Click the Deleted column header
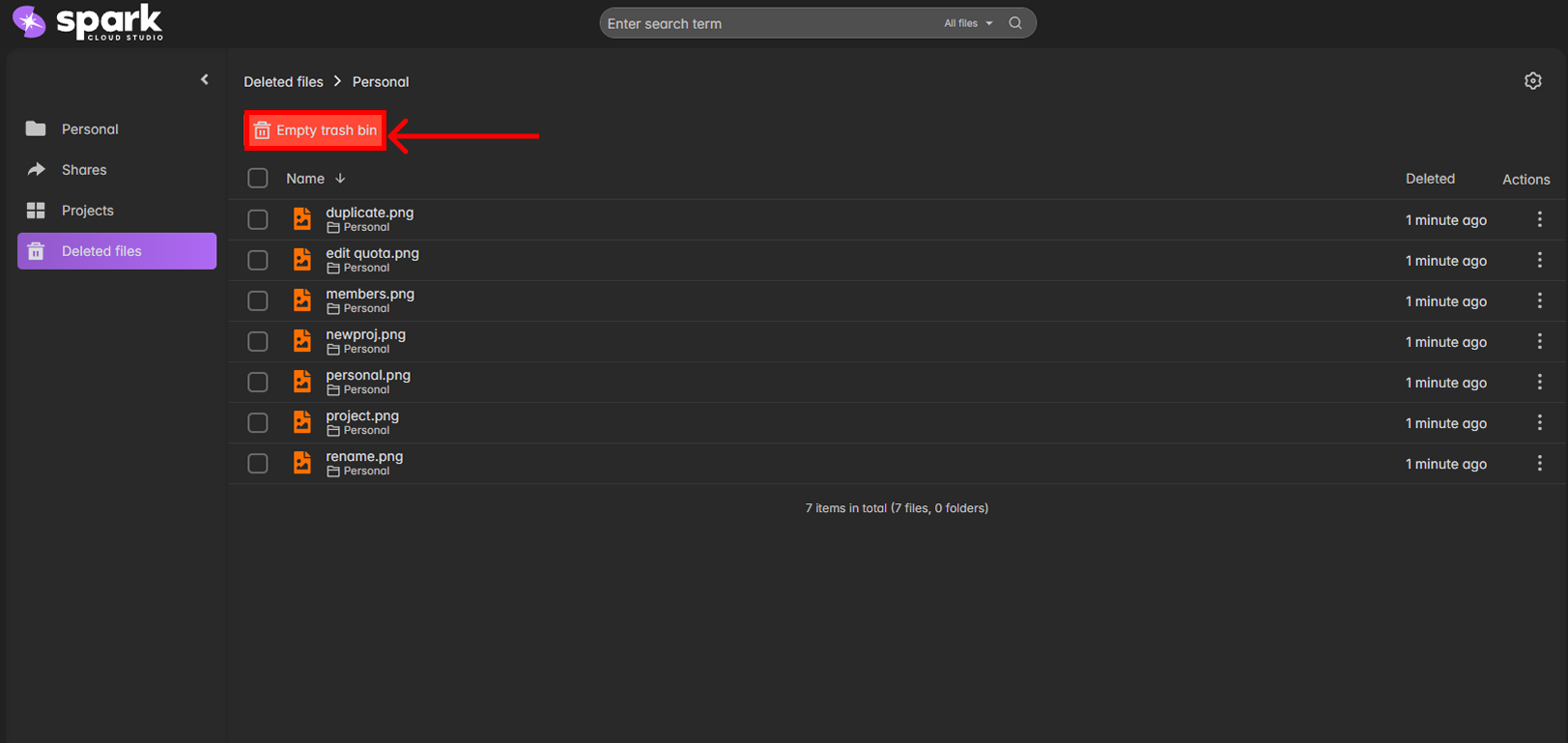1568x743 pixels. tap(1429, 179)
